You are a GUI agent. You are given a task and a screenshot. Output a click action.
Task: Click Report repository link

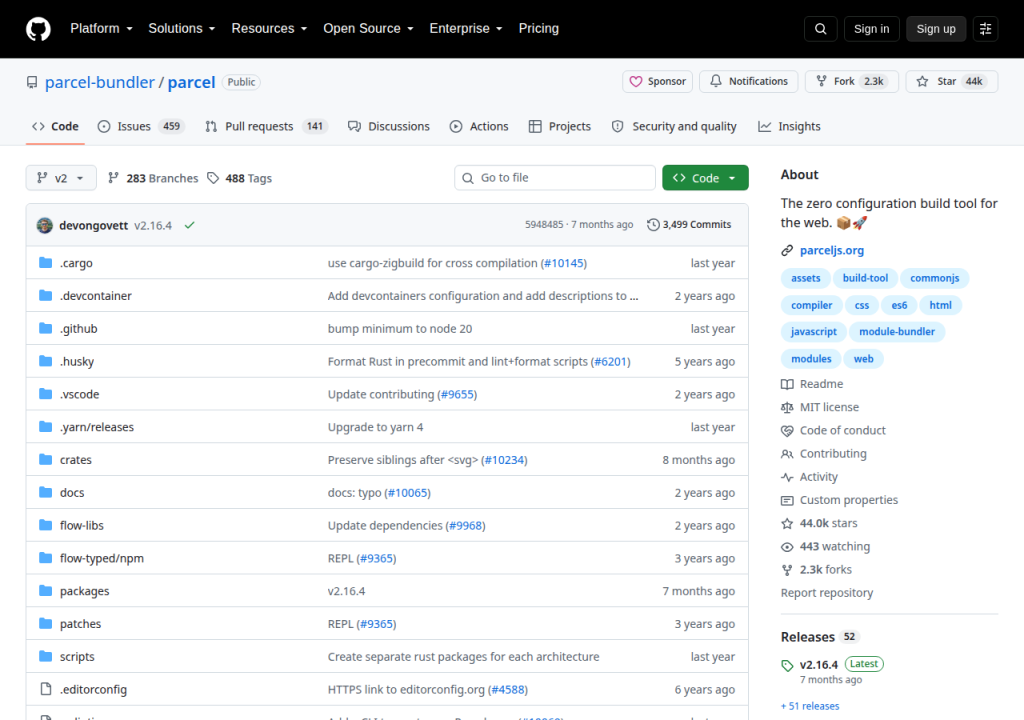click(827, 593)
